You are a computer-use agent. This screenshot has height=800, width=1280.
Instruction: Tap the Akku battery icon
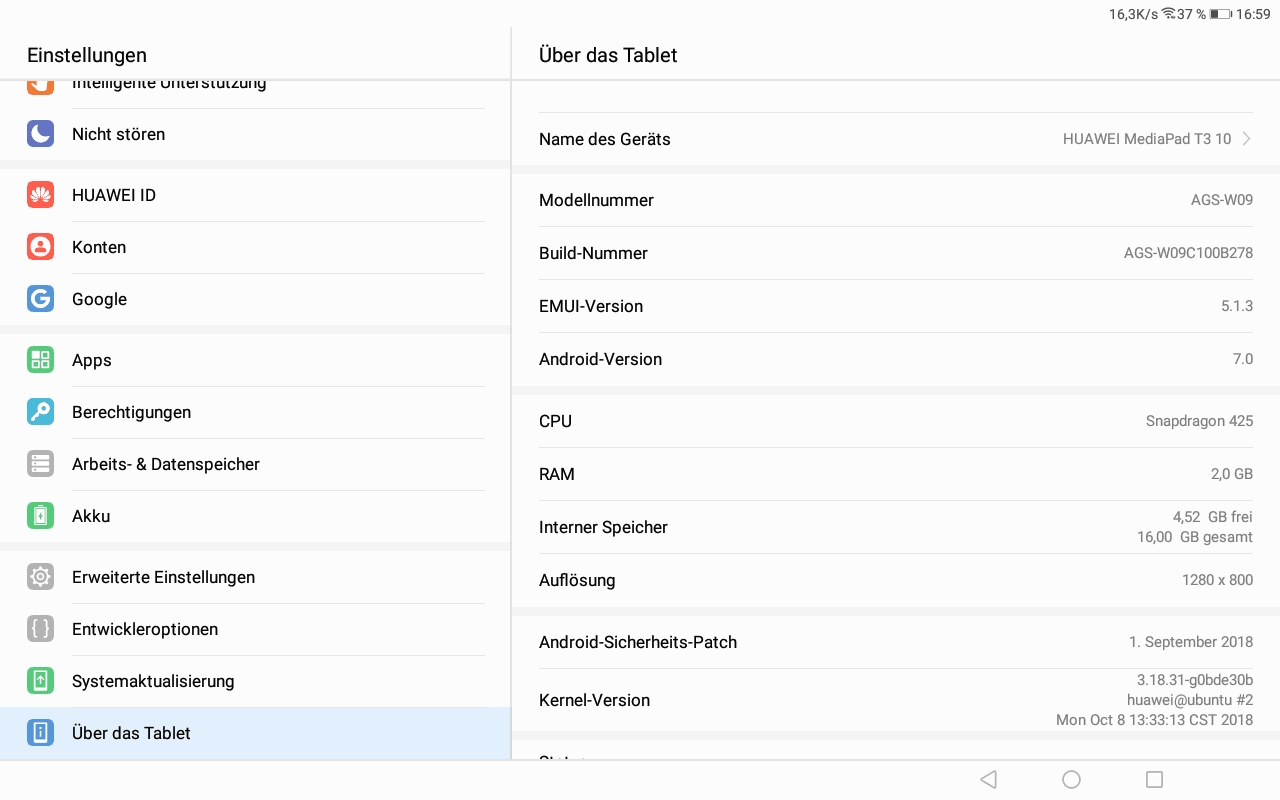tap(40, 516)
